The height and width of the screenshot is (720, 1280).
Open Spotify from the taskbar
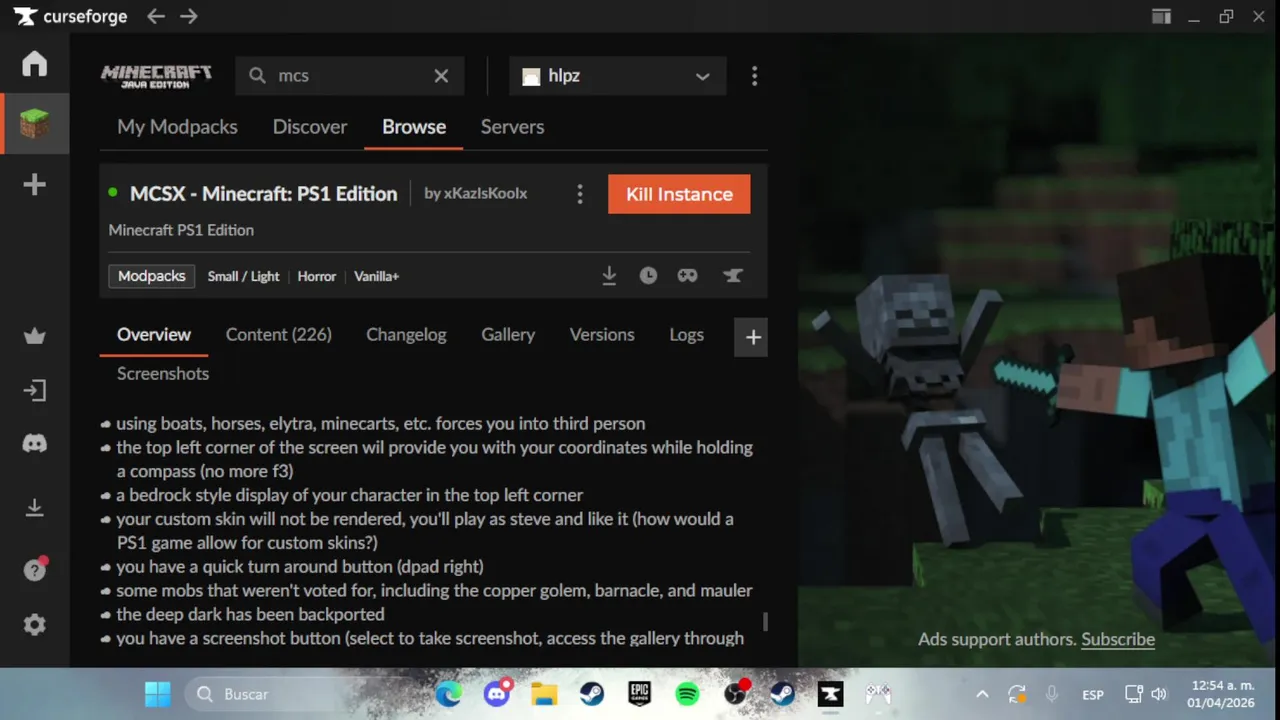[x=687, y=694]
